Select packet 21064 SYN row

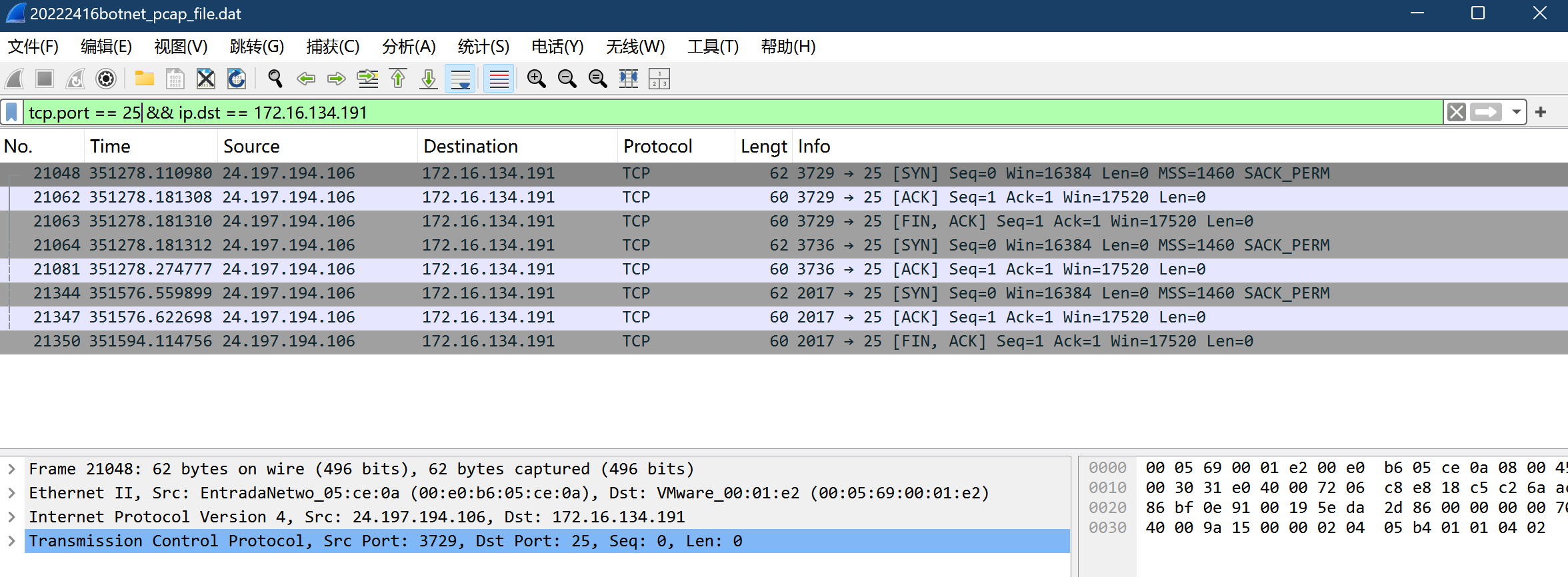(x=784, y=245)
